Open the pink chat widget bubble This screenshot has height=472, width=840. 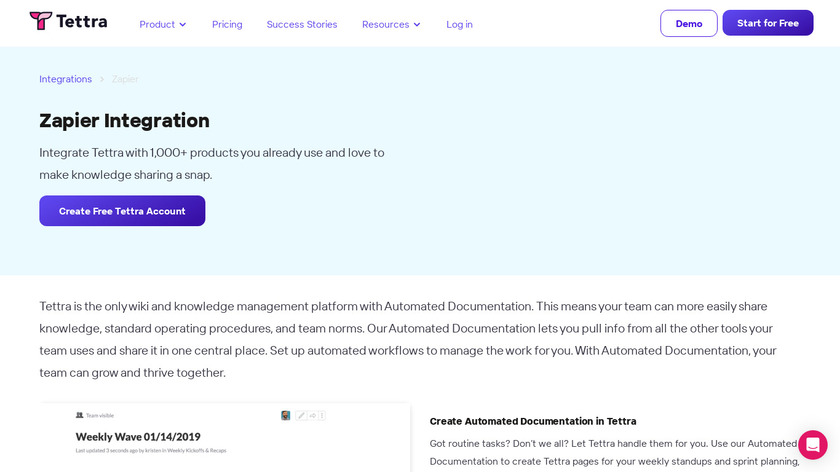tap(813, 445)
